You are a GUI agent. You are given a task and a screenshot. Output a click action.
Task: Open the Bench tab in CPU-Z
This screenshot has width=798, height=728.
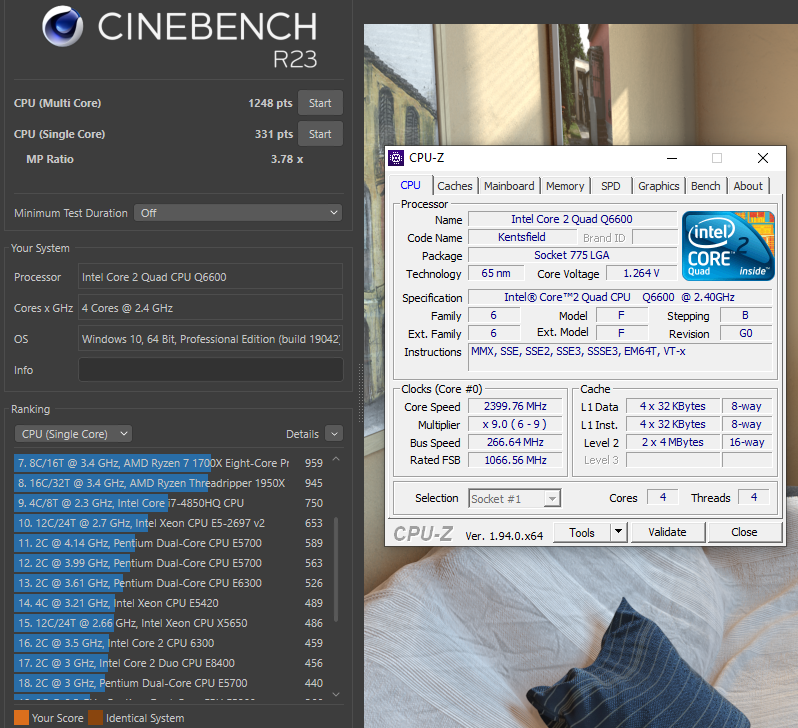click(705, 186)
